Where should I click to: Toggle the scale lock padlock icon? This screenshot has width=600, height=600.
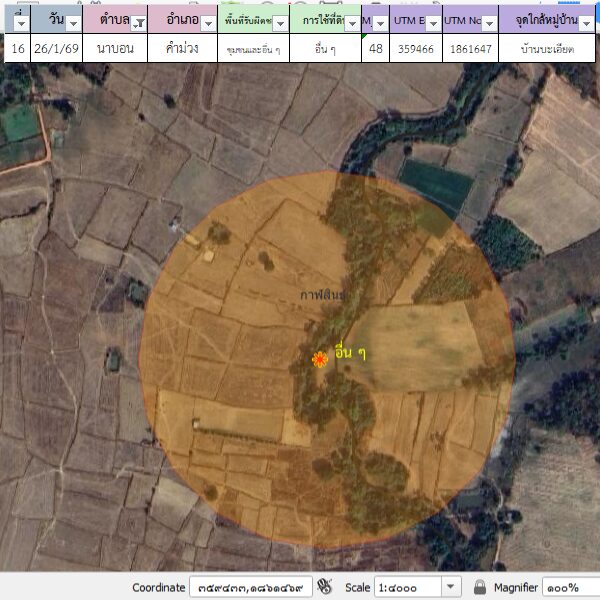[480, 587]
